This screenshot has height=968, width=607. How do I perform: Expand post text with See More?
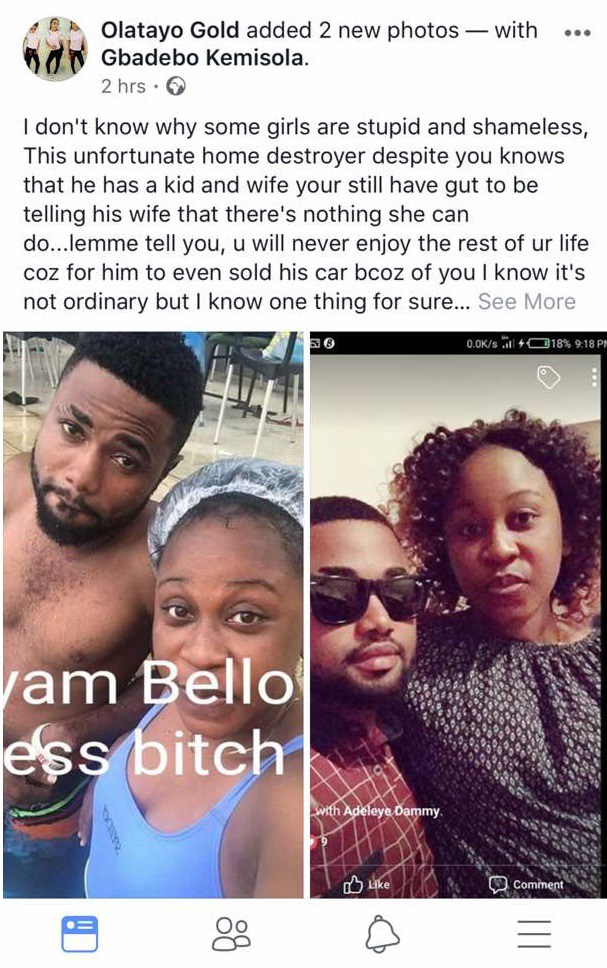pos(526,301)
